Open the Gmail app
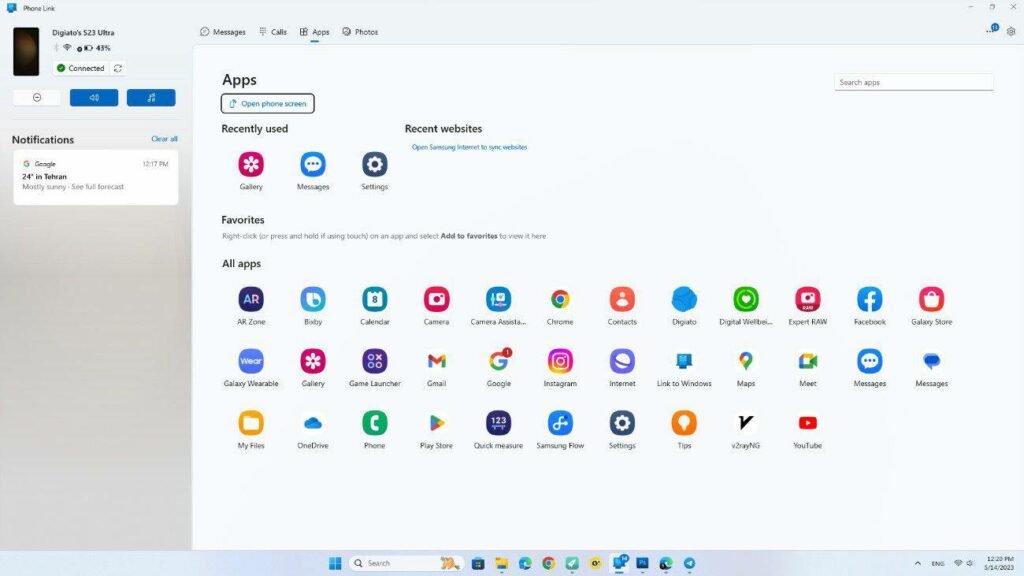 [x=436, y=361]
